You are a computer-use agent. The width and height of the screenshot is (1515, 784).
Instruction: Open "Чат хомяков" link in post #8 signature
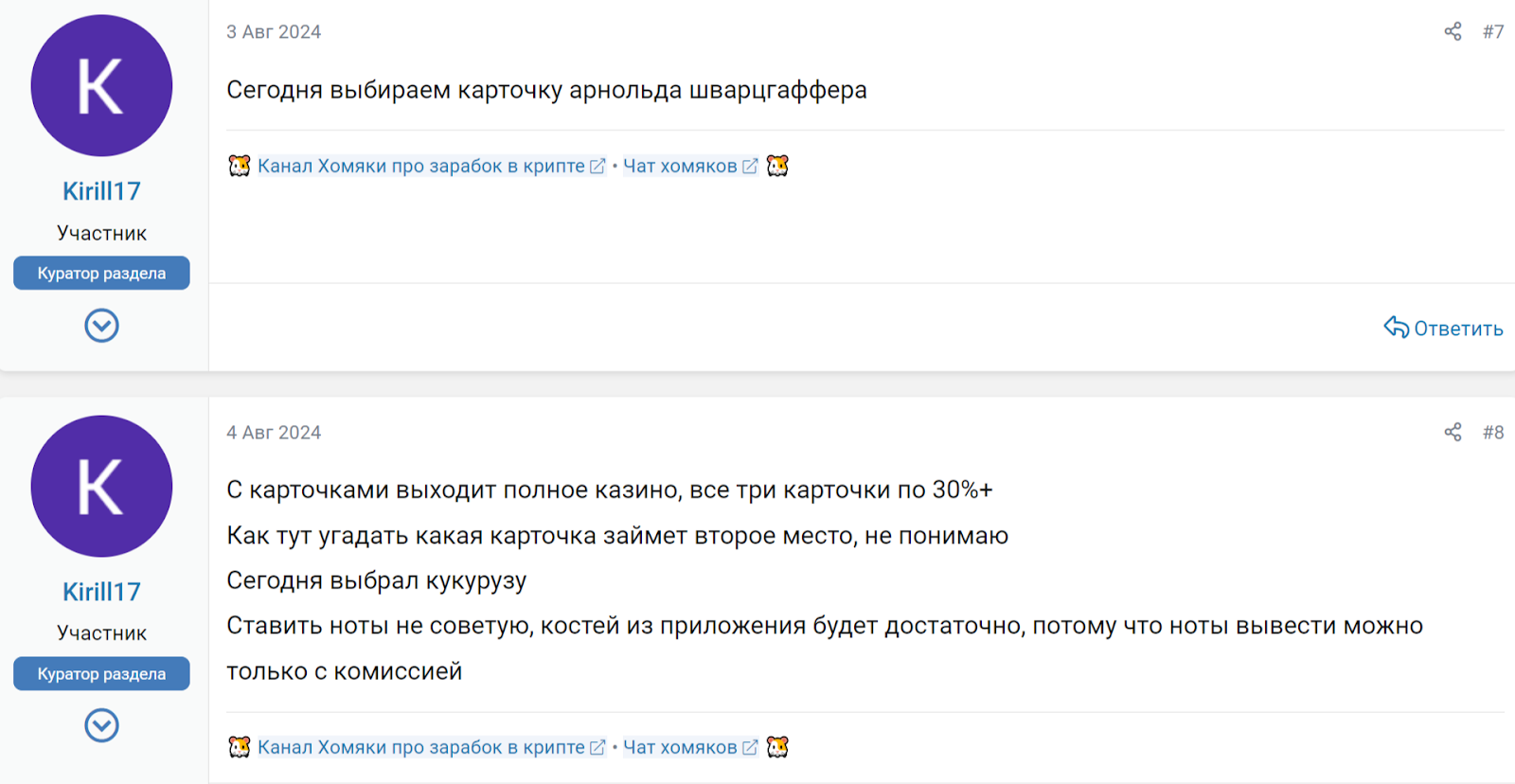pyautogui.click(x=680, y=747)
